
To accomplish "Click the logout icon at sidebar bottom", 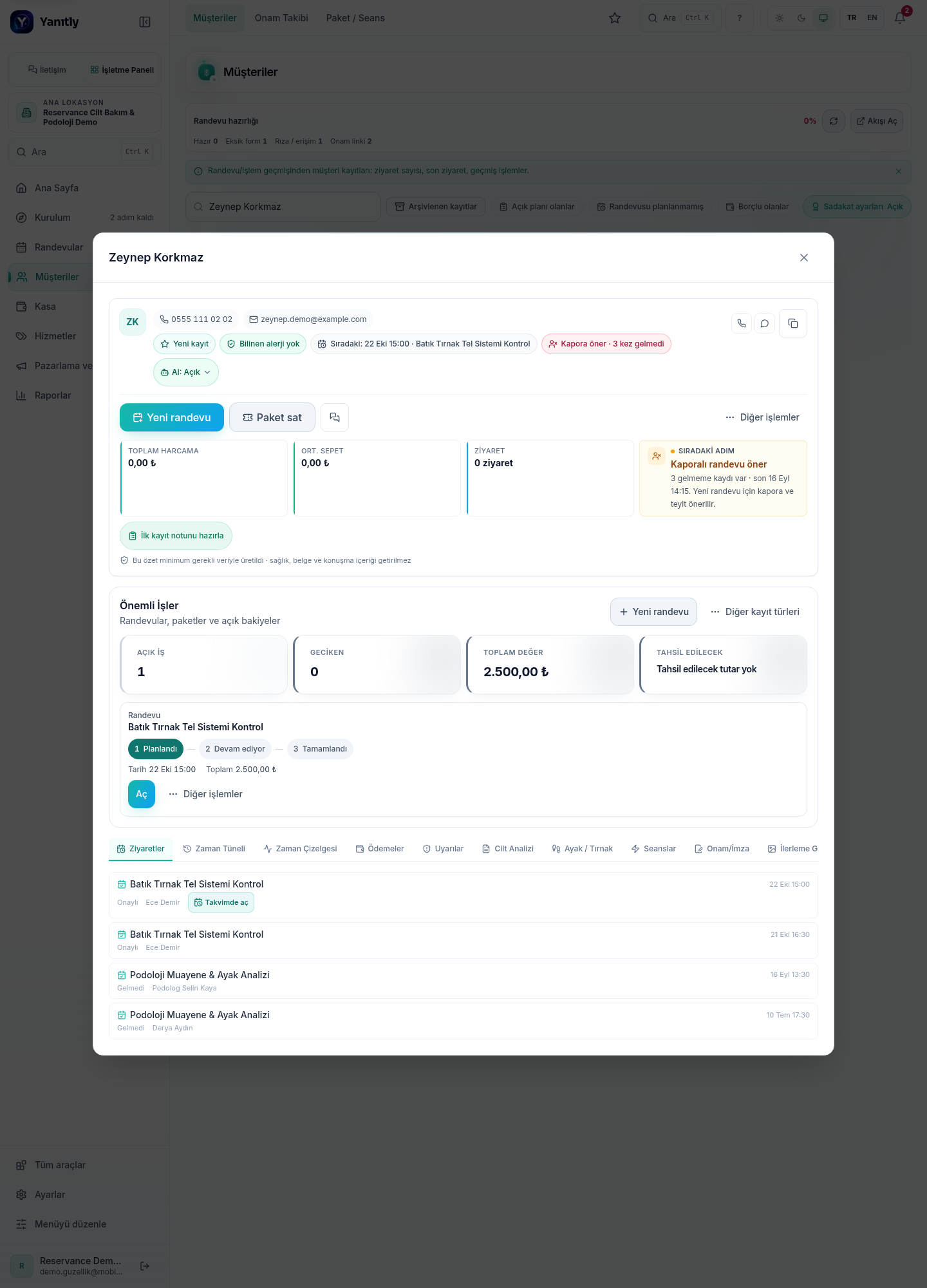I will click(x=145, y=1266).
